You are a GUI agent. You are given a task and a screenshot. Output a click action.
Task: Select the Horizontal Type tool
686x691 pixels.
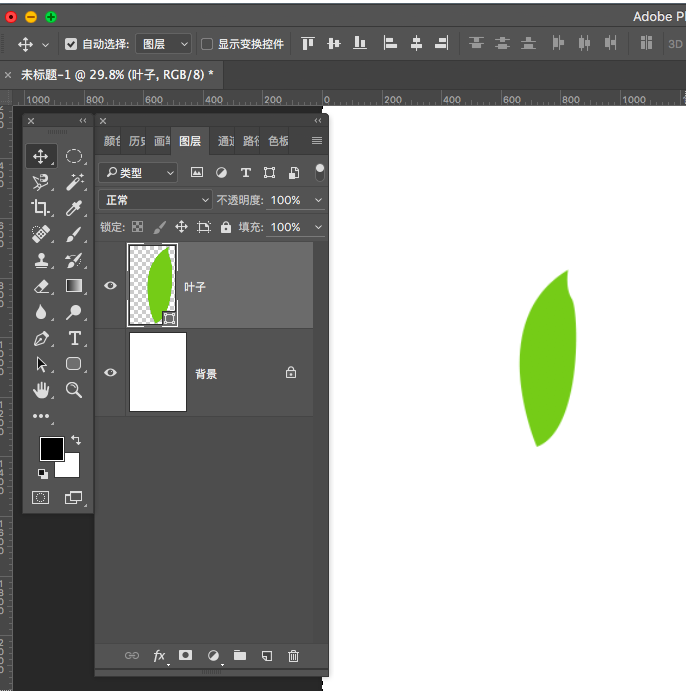click(74, 338)
